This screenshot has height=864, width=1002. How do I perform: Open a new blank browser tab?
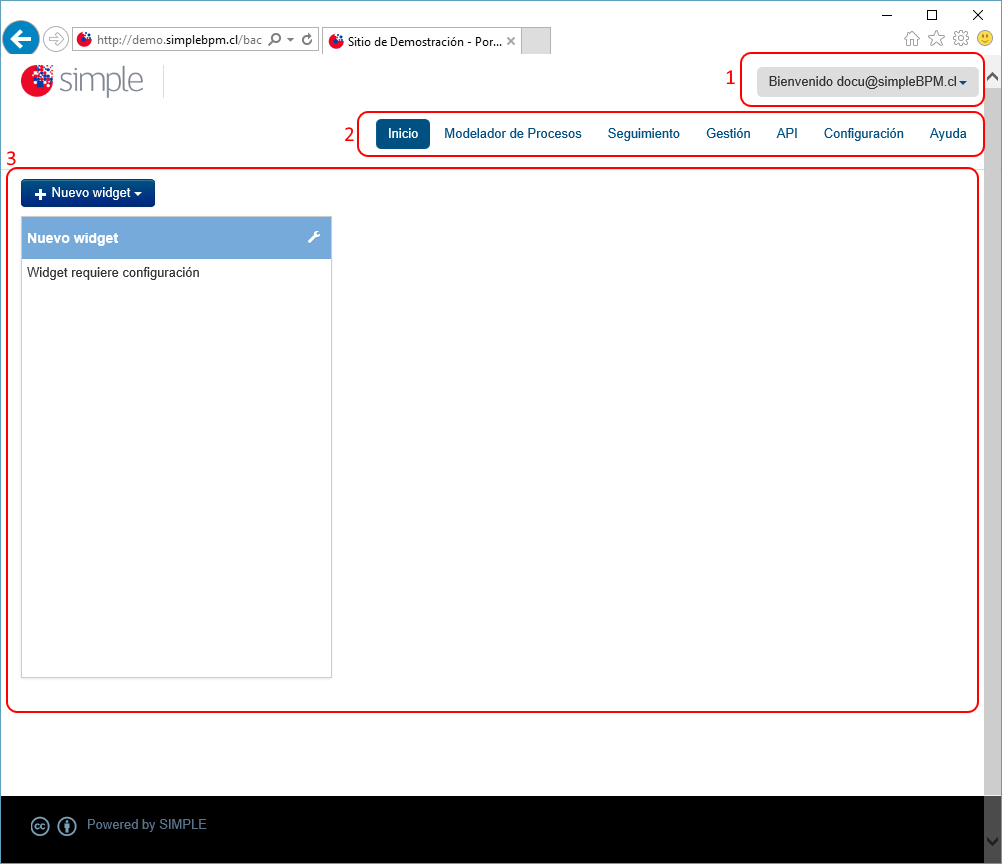536,41
